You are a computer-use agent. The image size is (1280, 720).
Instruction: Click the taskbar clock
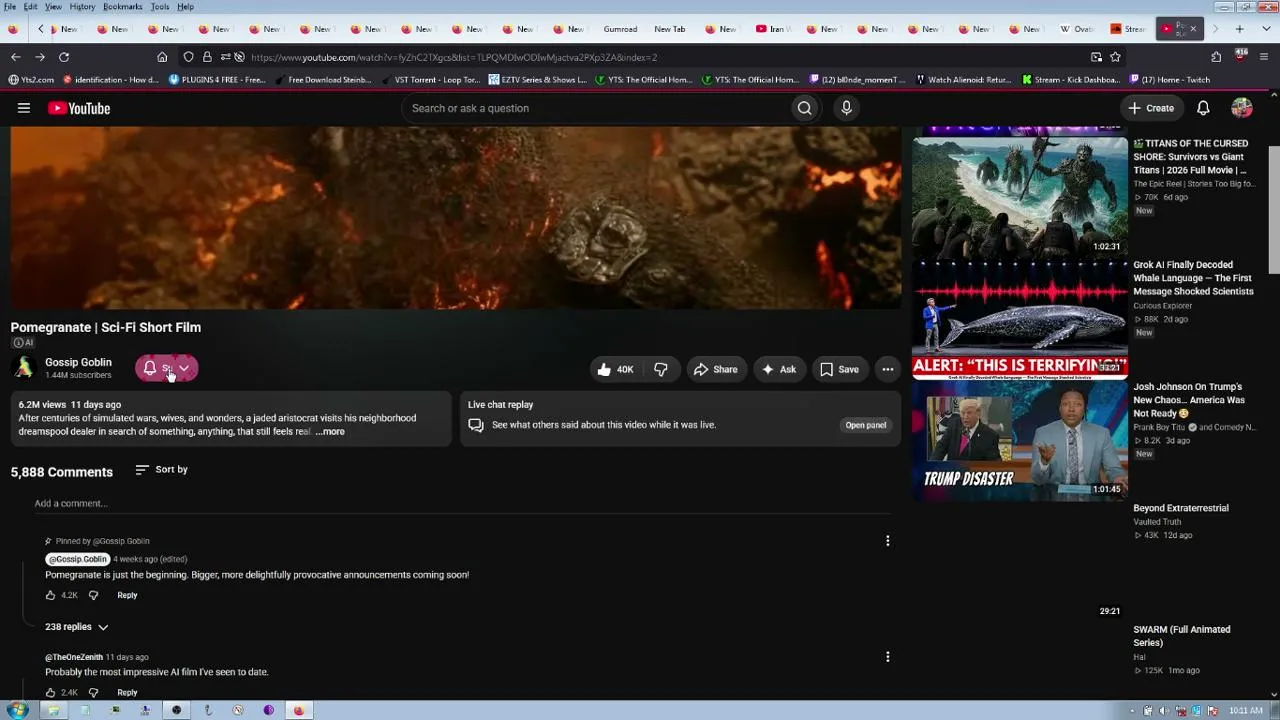(x=1246, y=711)
